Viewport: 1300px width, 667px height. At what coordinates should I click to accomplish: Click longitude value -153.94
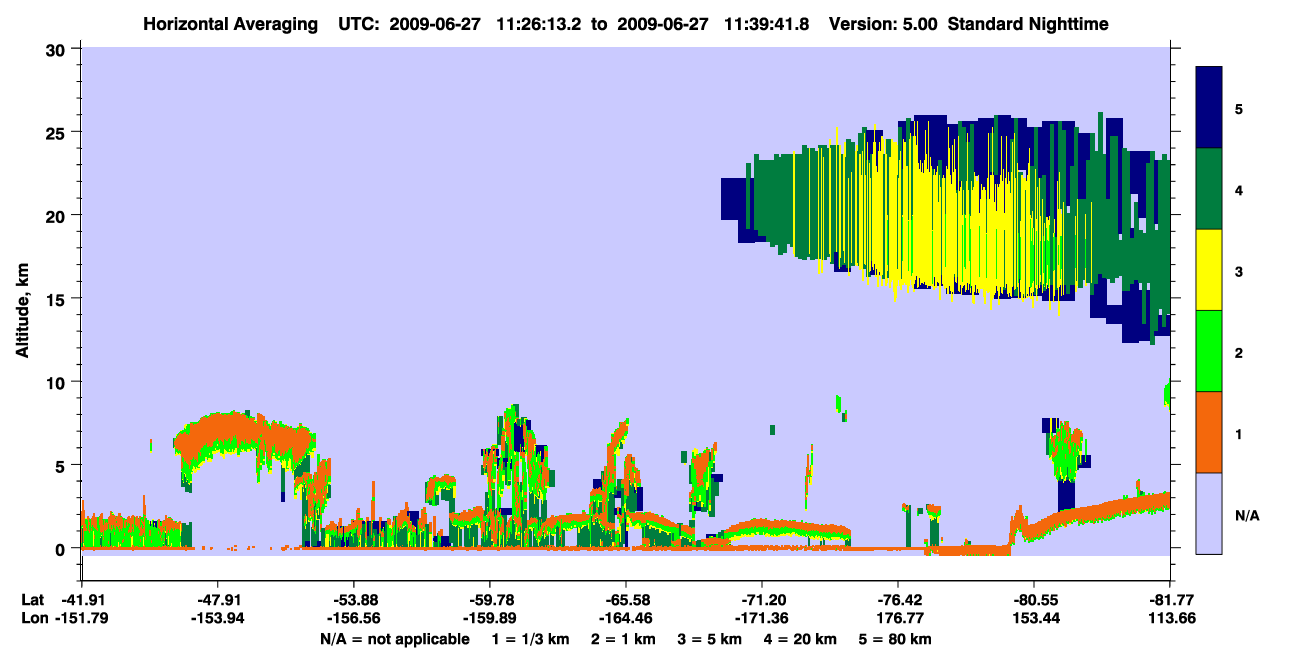click(x=217, y=618)
